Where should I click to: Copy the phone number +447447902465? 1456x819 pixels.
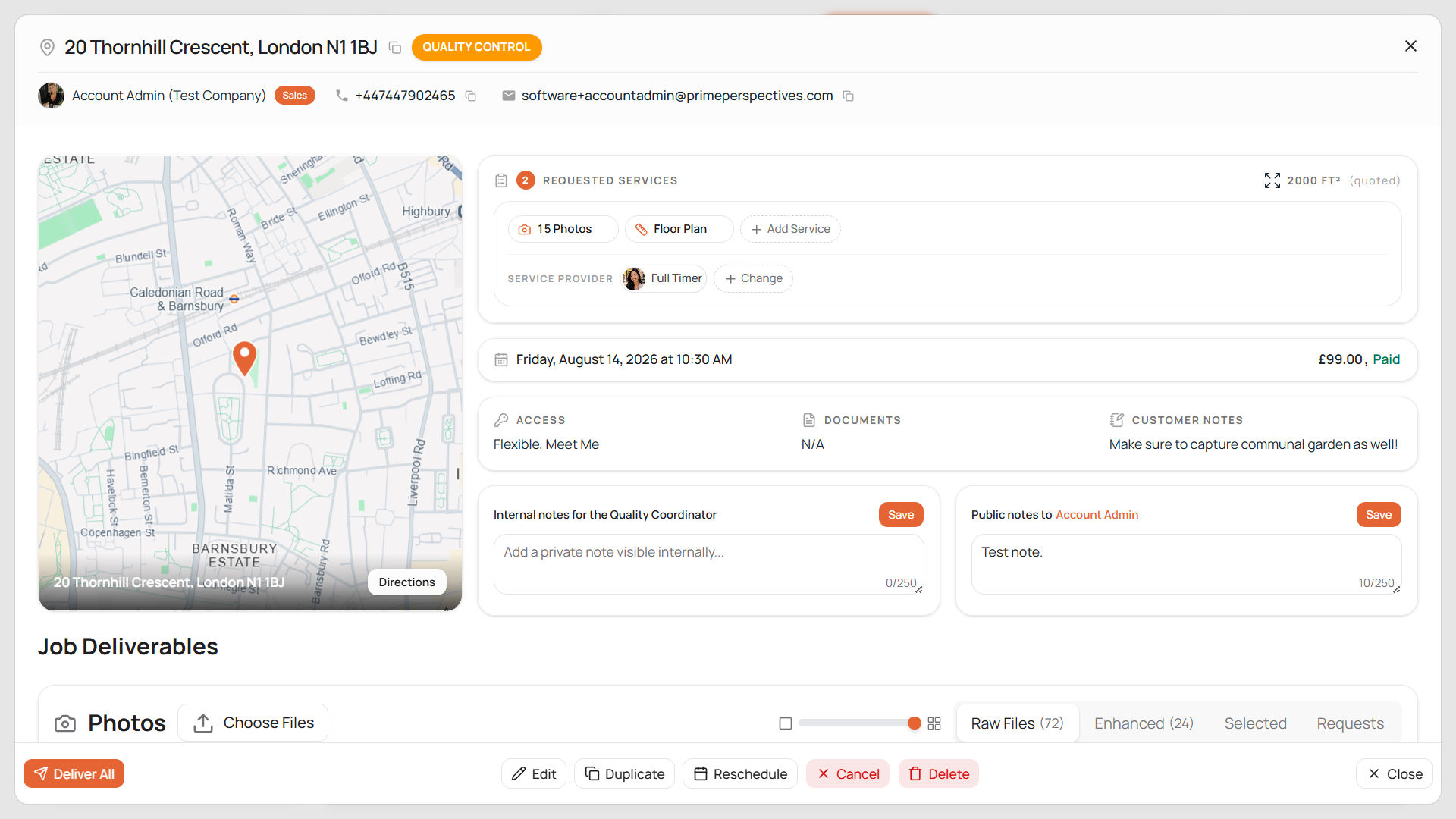coord(470,96)
